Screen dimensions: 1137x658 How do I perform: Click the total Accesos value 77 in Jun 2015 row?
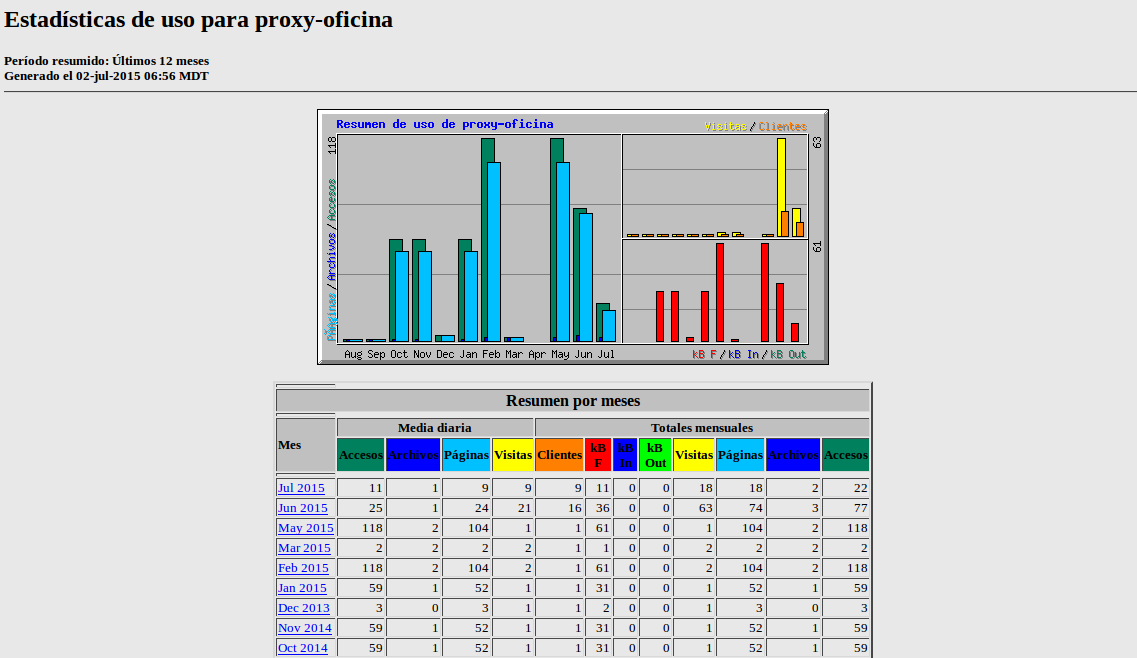(860, 508)
